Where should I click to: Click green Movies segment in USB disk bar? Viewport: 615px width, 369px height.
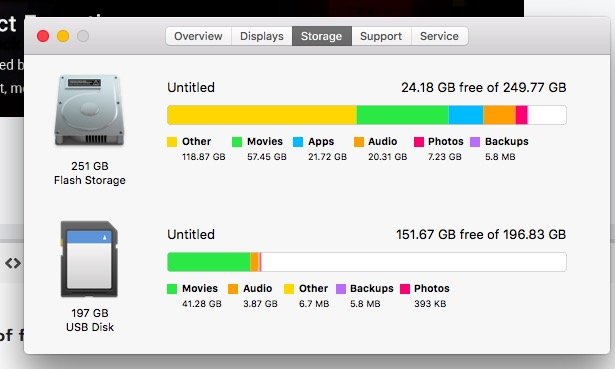pyautogui.click(x=209, y=262)
